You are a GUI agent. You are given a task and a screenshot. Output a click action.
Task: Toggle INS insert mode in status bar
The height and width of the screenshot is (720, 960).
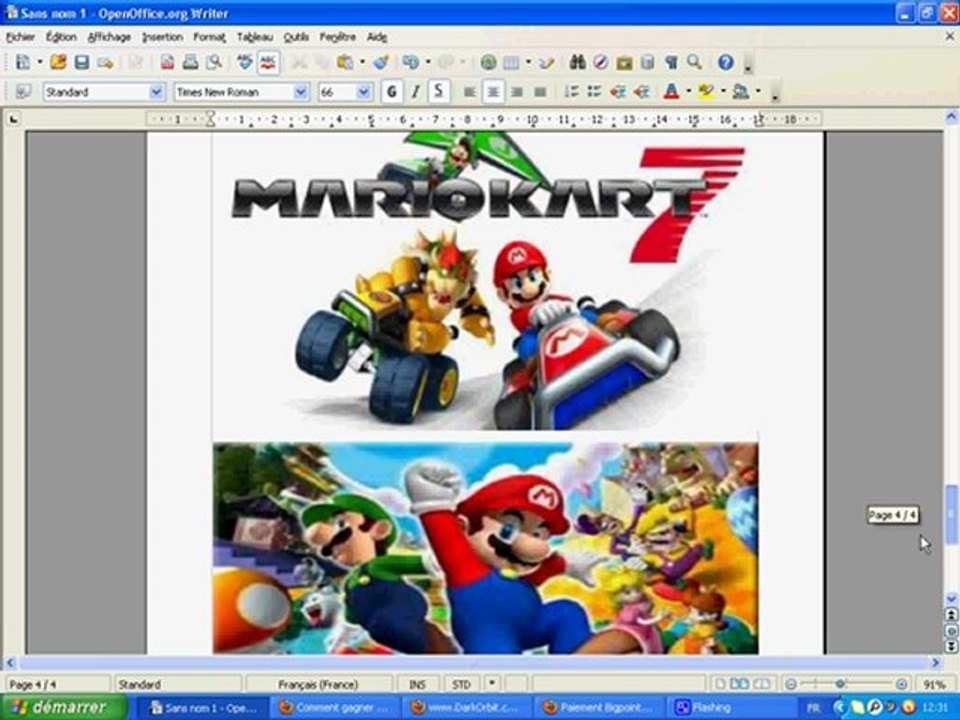tap(417, 684)
